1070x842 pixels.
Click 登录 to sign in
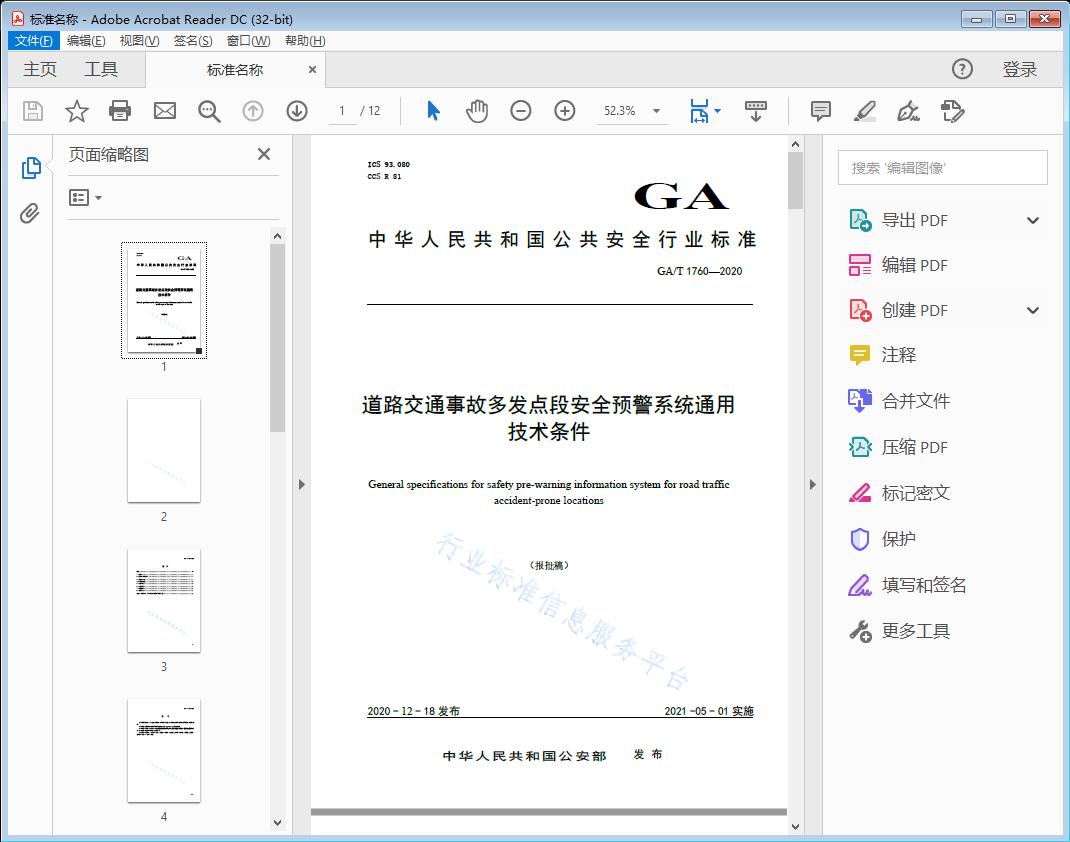(1019, 69)
